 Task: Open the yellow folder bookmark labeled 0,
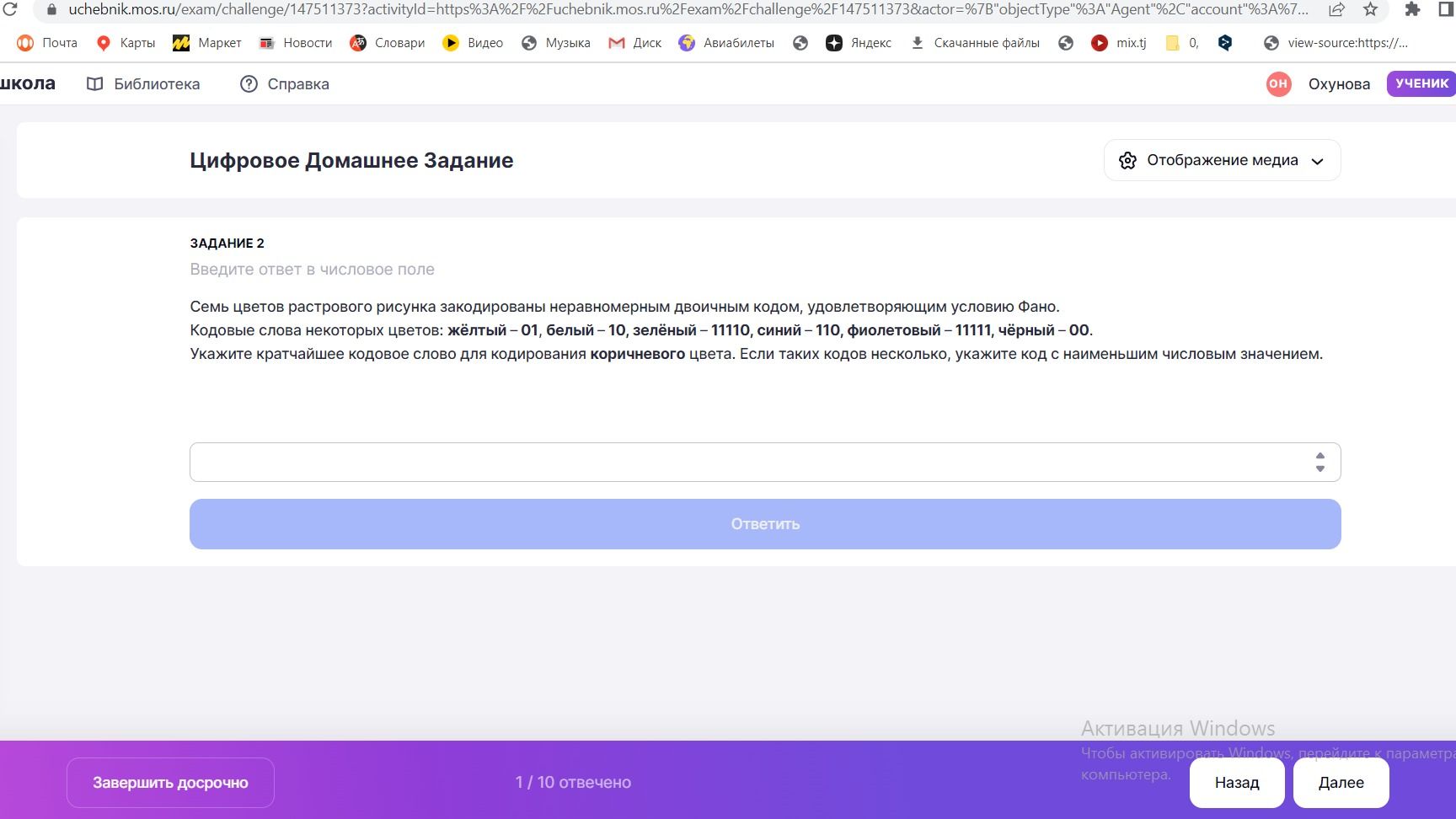pyautogui.click(x=1181, y=43)
